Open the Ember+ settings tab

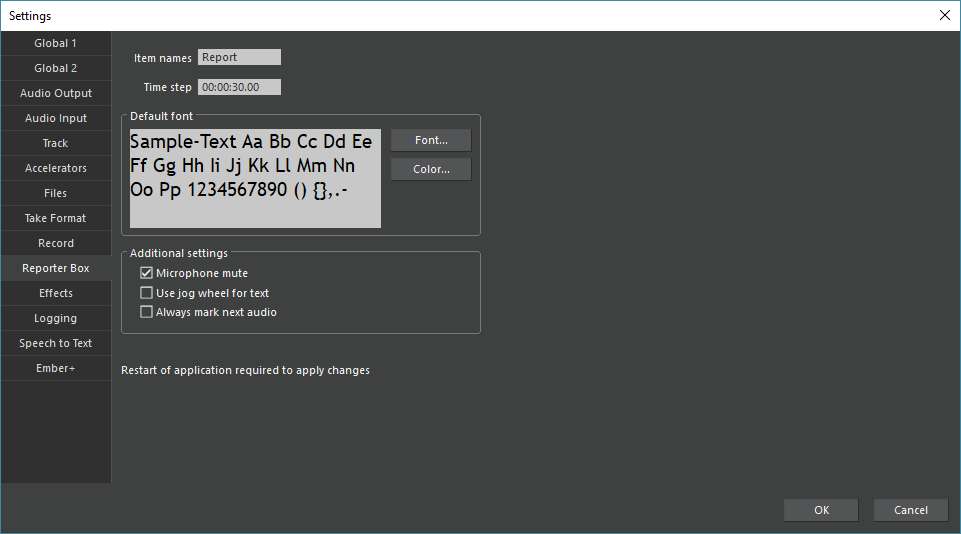55,368
